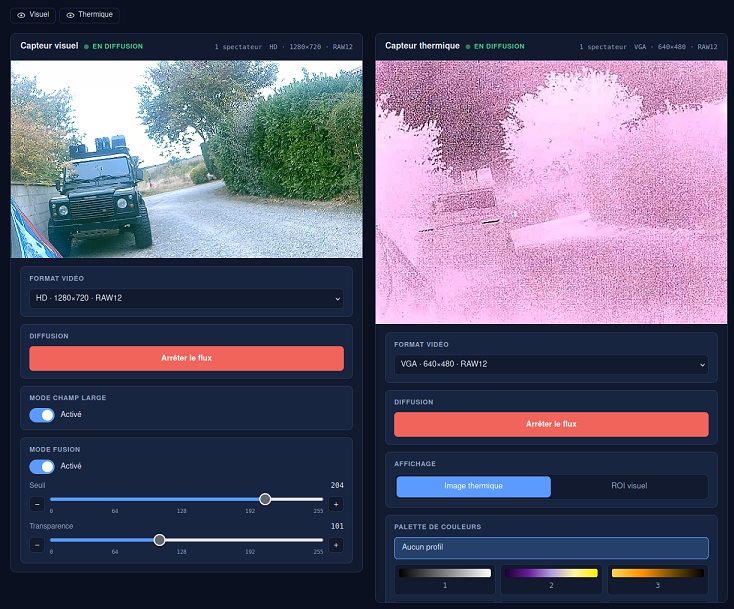Image resolution: width=734 pixels, height=609 pixels.
Task: Increase Seuil with the plus button
Action: [x=336, y=504]
